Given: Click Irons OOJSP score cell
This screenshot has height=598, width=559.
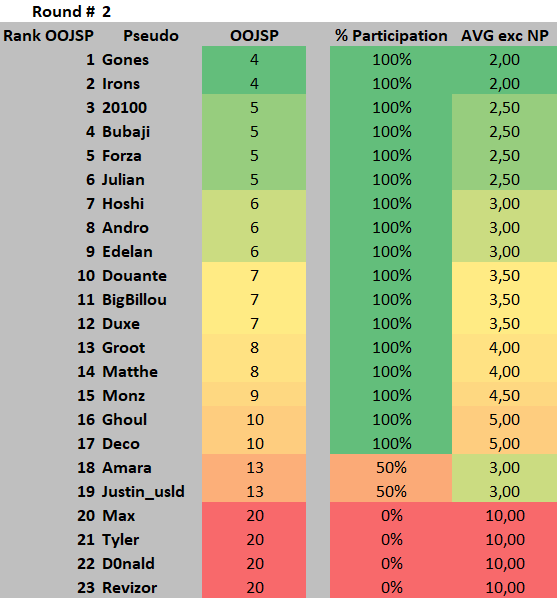Looking at the screenshot, I should tap(254, 84).
